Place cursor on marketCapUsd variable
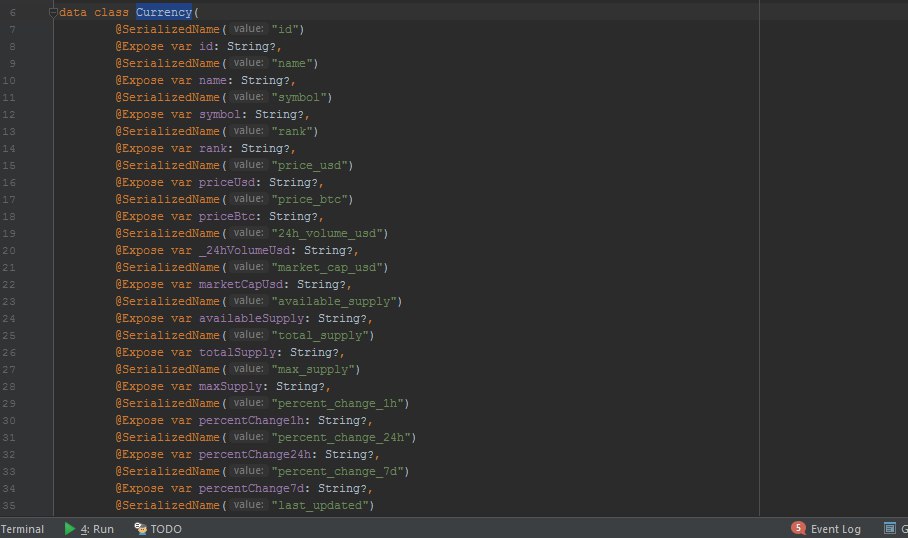The height and width of the screenshot is (538, 908). coord(240,284)
